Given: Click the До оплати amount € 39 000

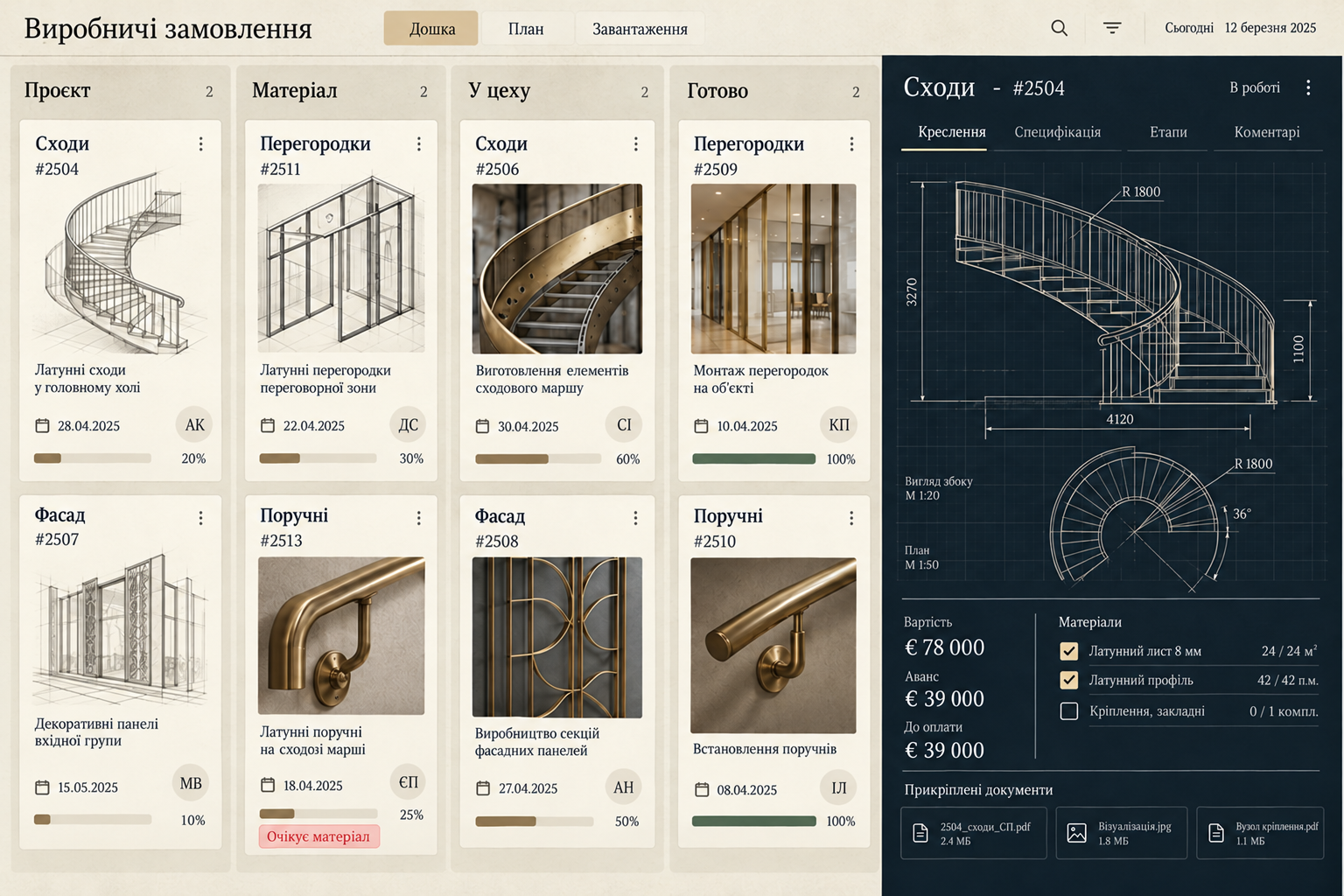Looking at the screenshot, I should click(x=944, y=750).
